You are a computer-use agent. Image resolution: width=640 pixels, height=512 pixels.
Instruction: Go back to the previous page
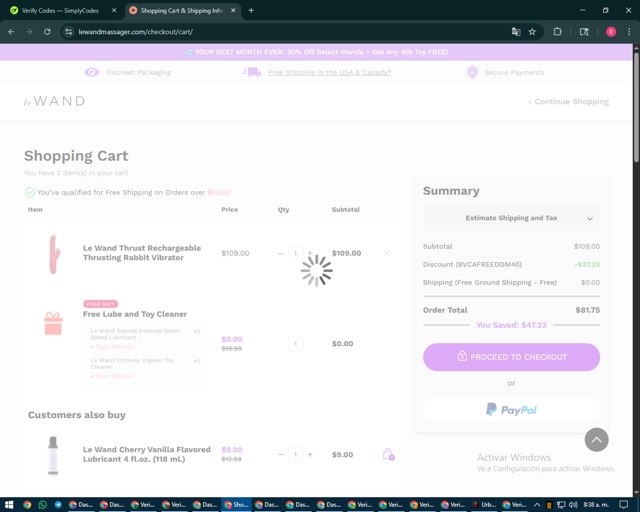click(11, 31)
